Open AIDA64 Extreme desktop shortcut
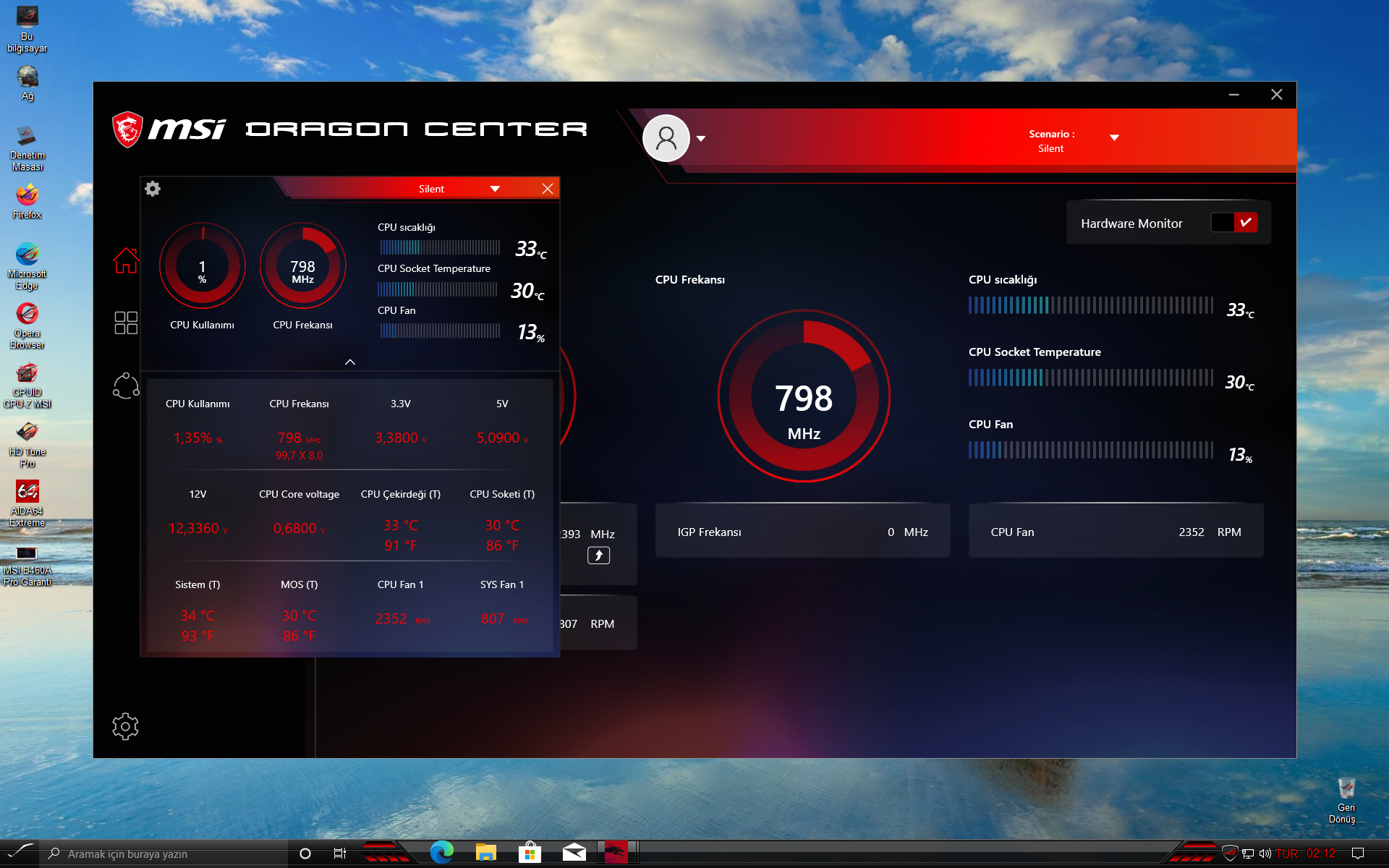1389x868 pixels. click(x=27, y=503)
